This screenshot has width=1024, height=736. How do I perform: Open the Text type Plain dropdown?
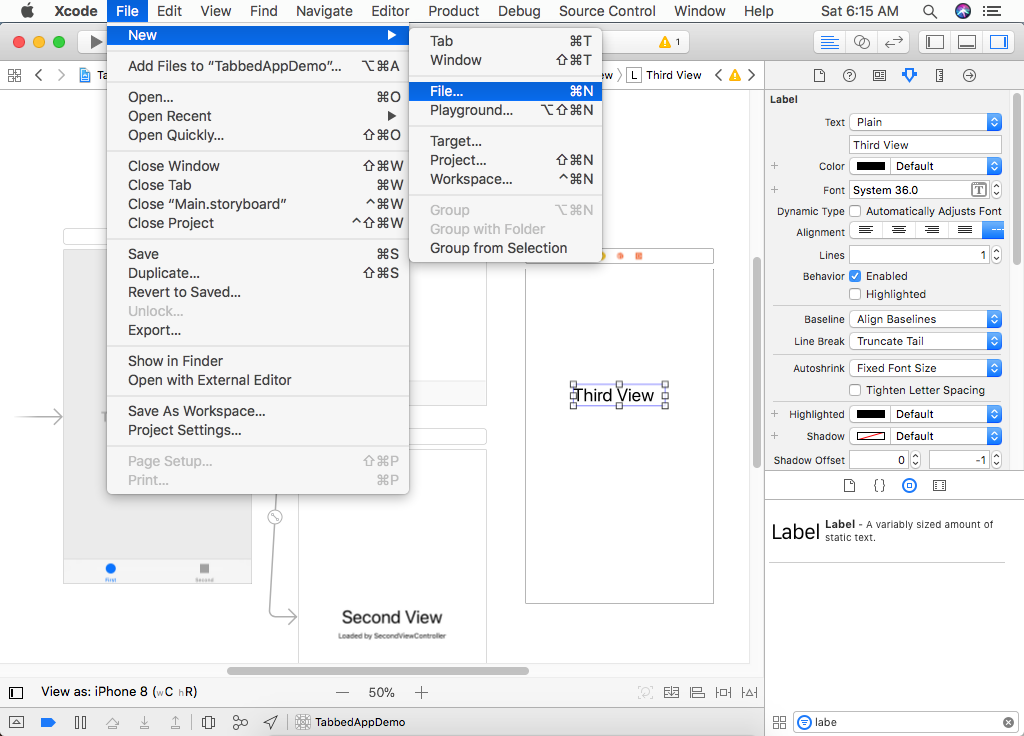coord(925,122)
